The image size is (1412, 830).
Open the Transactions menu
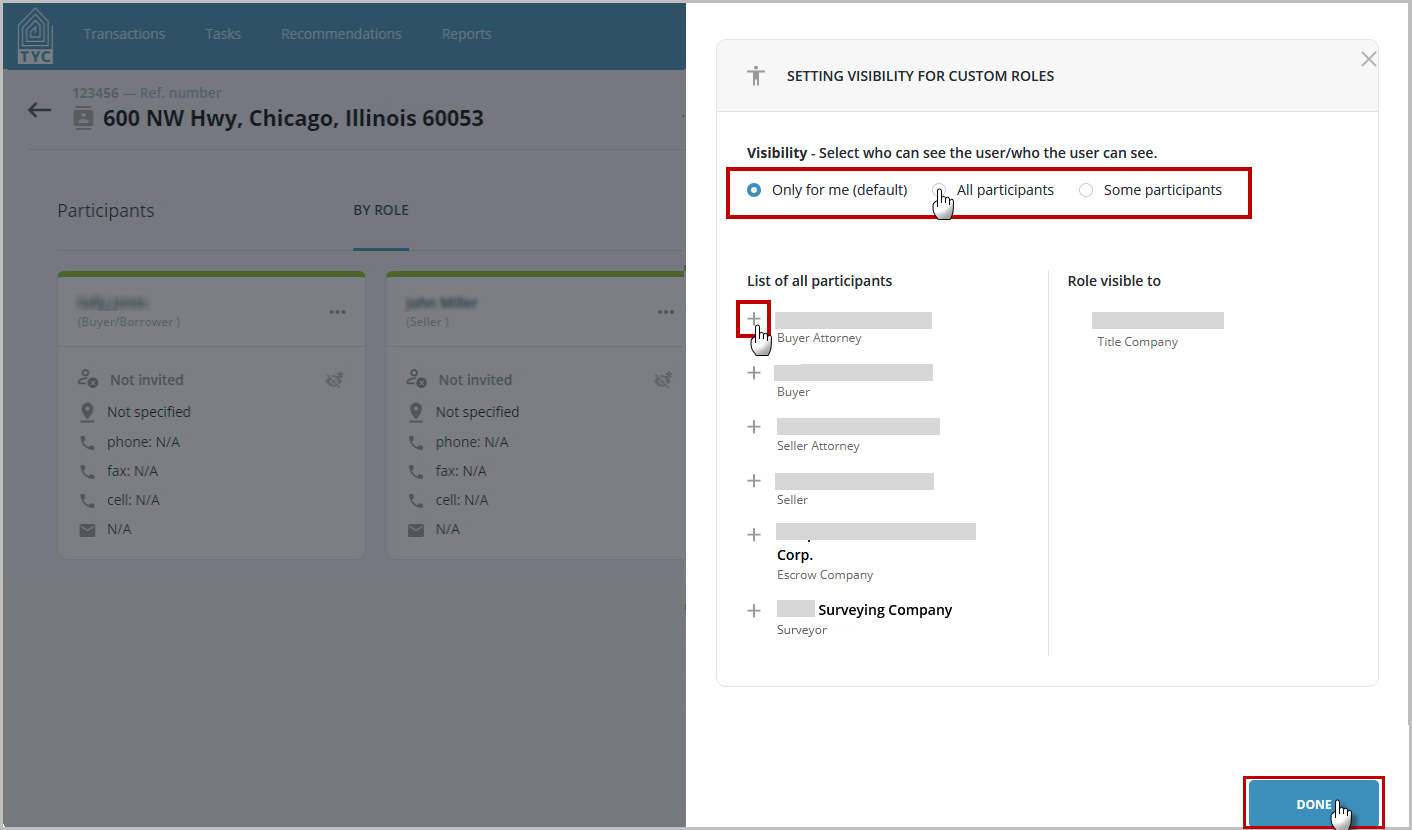click(124, 34)
